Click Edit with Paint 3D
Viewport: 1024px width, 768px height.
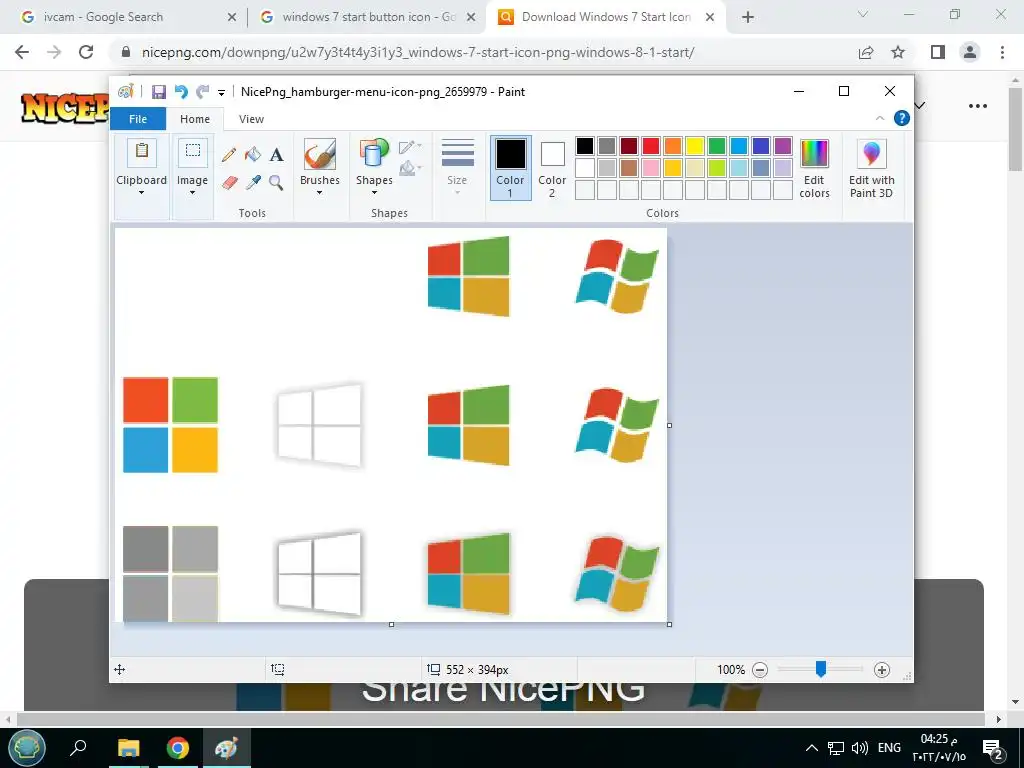click(x=871, y=168)
